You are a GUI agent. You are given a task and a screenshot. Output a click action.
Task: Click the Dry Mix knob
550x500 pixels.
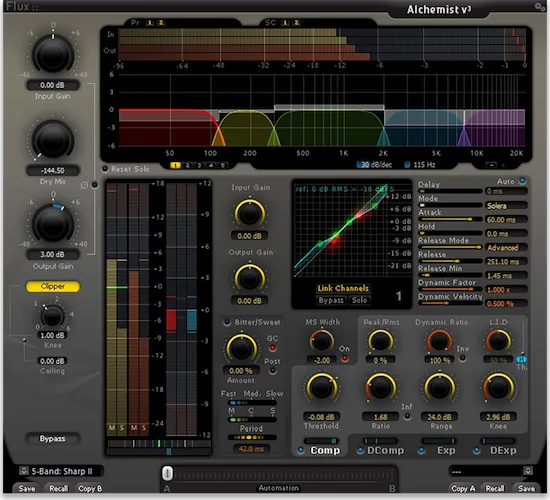click(x=53, y=140)
